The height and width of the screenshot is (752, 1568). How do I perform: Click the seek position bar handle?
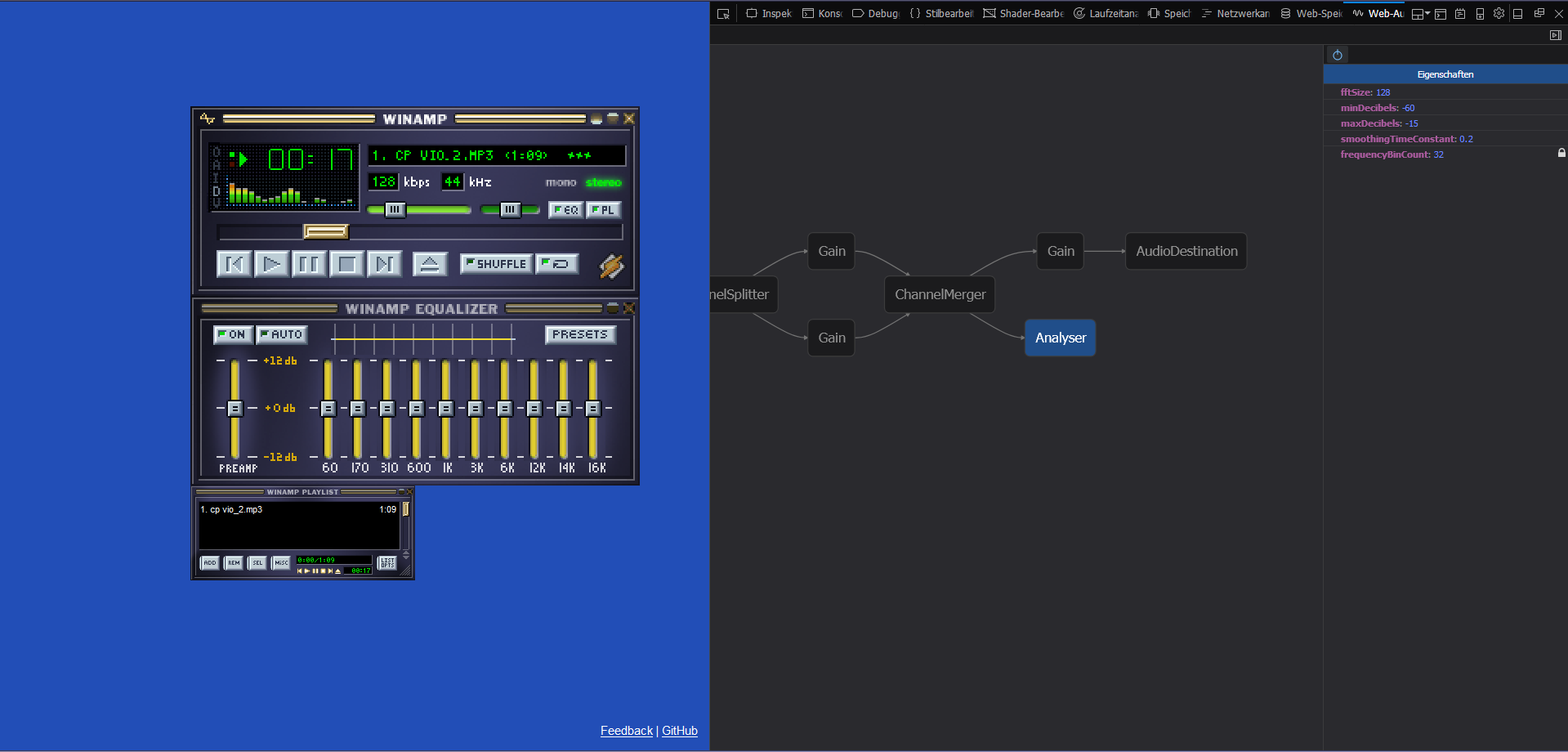coord(326,232)
